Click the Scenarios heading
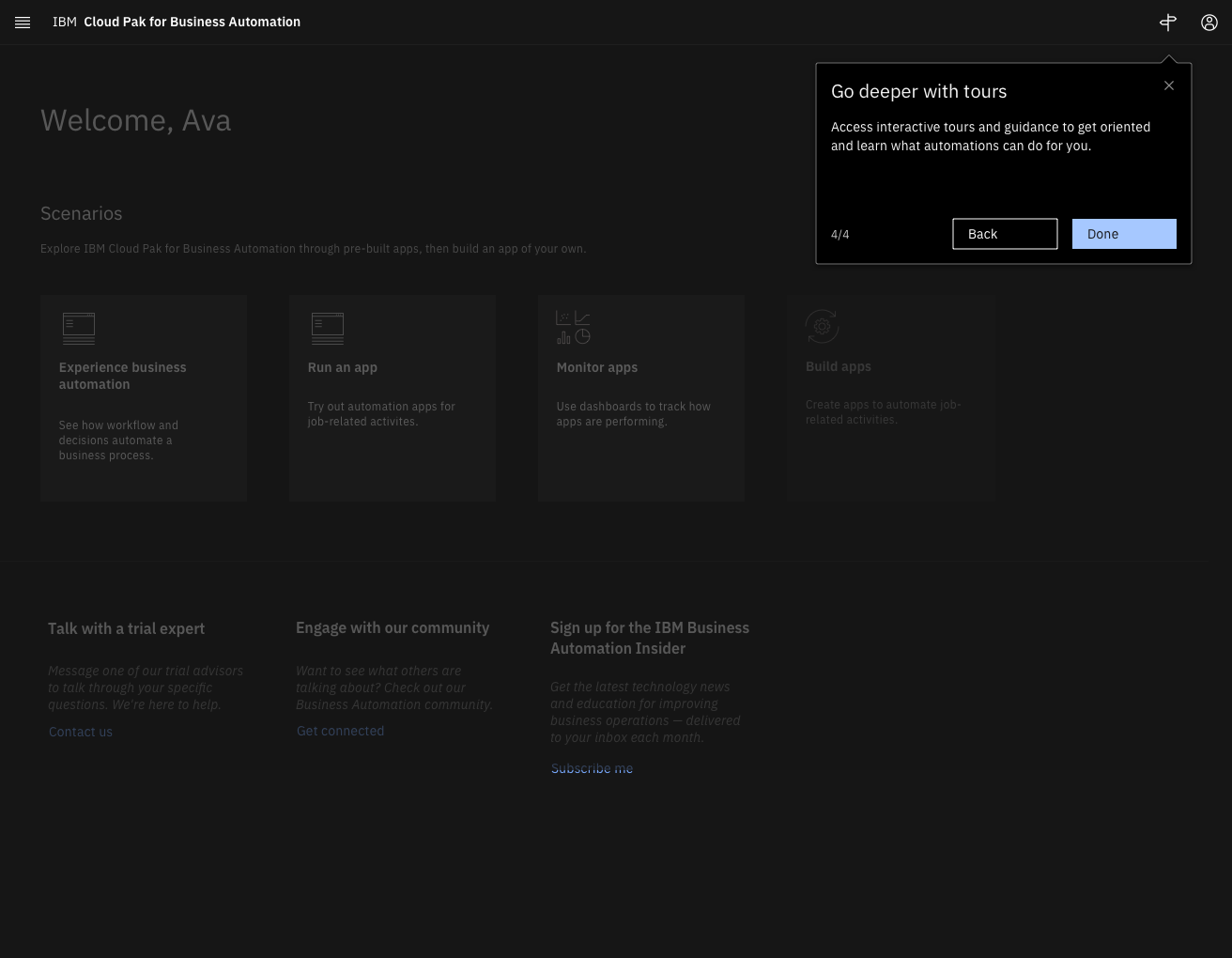 point(82,213)
